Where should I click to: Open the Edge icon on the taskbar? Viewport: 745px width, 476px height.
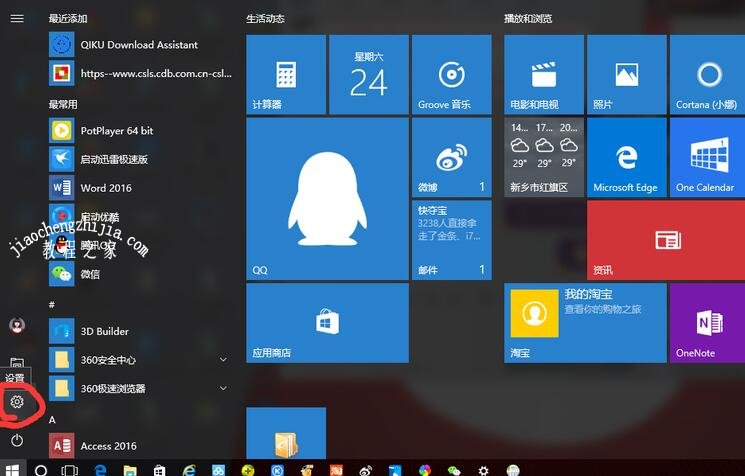pos(100,470)
